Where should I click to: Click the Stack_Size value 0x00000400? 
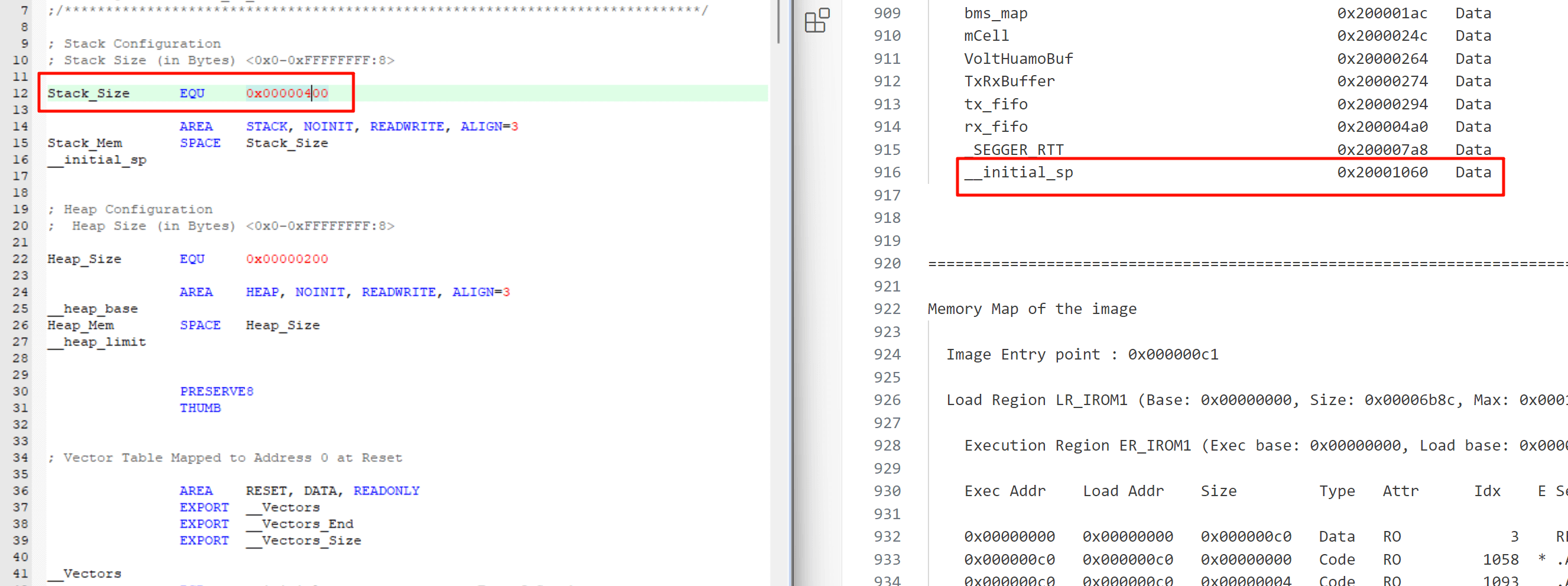(x=287, y=93)
